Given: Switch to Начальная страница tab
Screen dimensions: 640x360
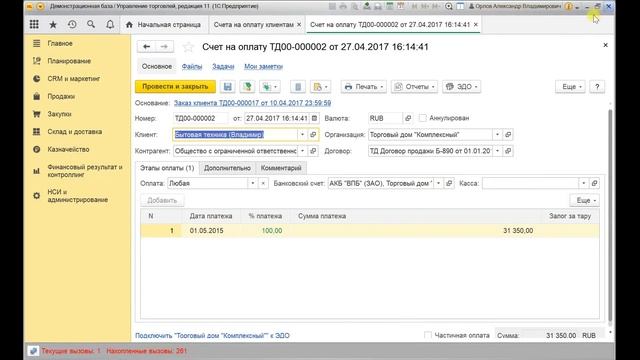Looking at the screenshot, I should tap(164, 25).
